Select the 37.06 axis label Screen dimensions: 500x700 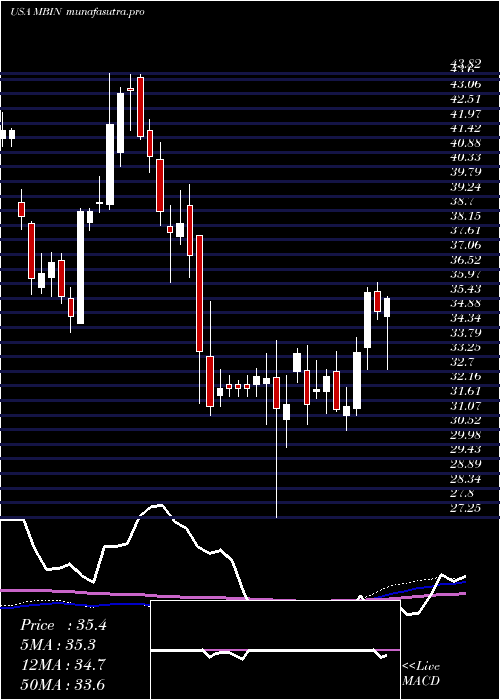tap(465, 245)
